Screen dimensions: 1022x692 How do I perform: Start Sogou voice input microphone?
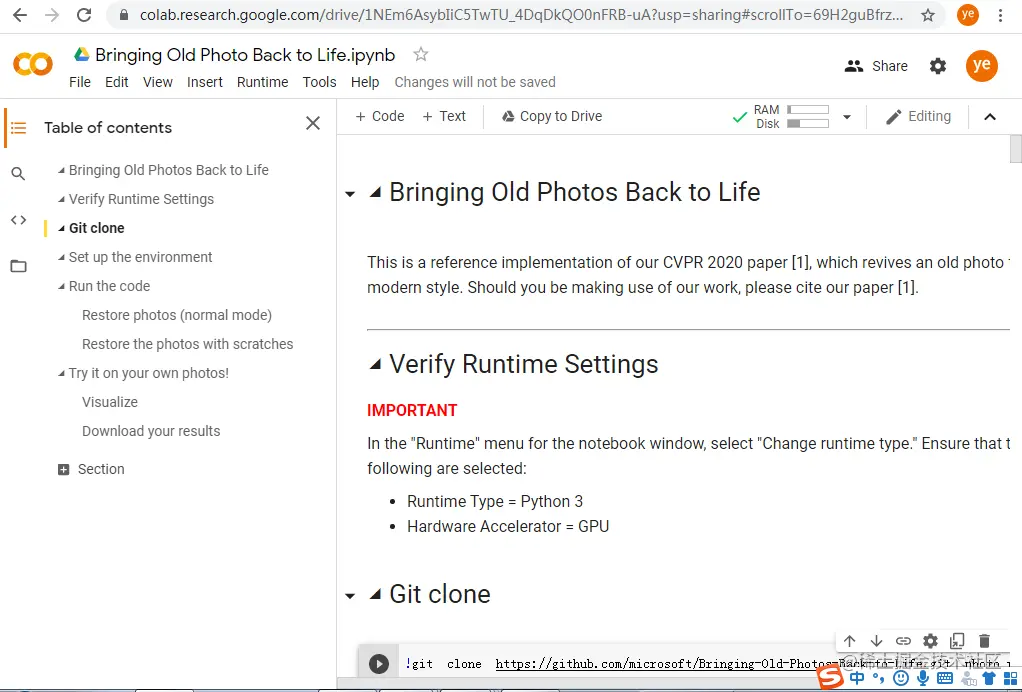click(922, 678)
